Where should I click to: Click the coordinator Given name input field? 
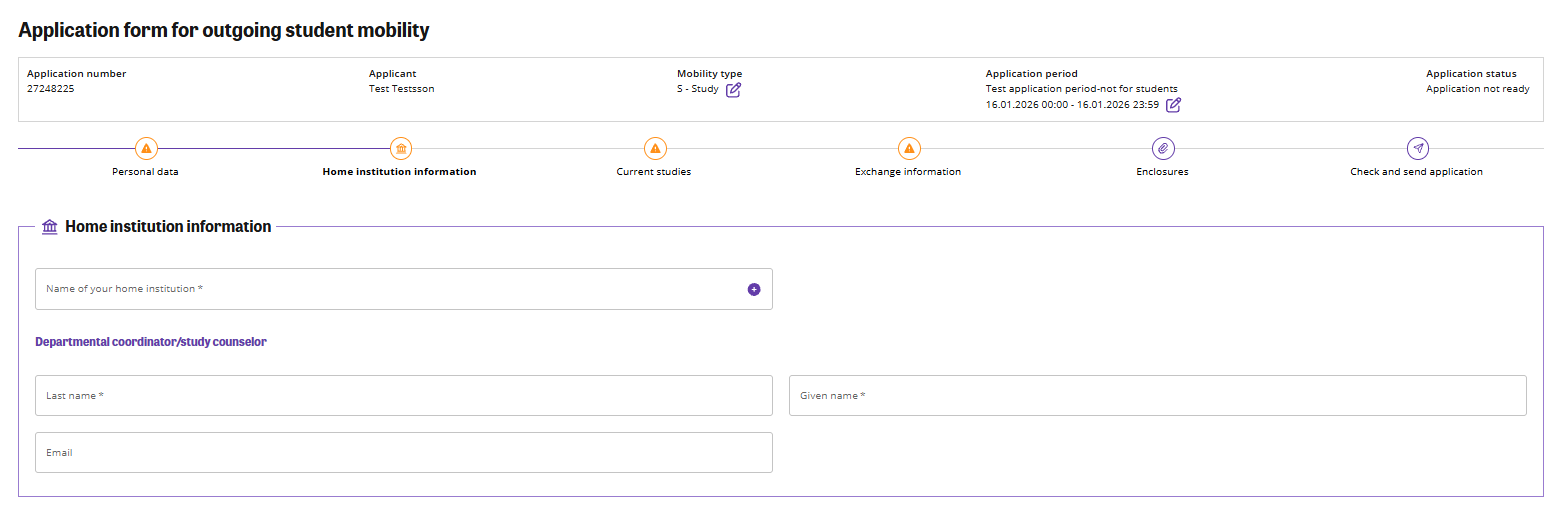(1157, 396)
